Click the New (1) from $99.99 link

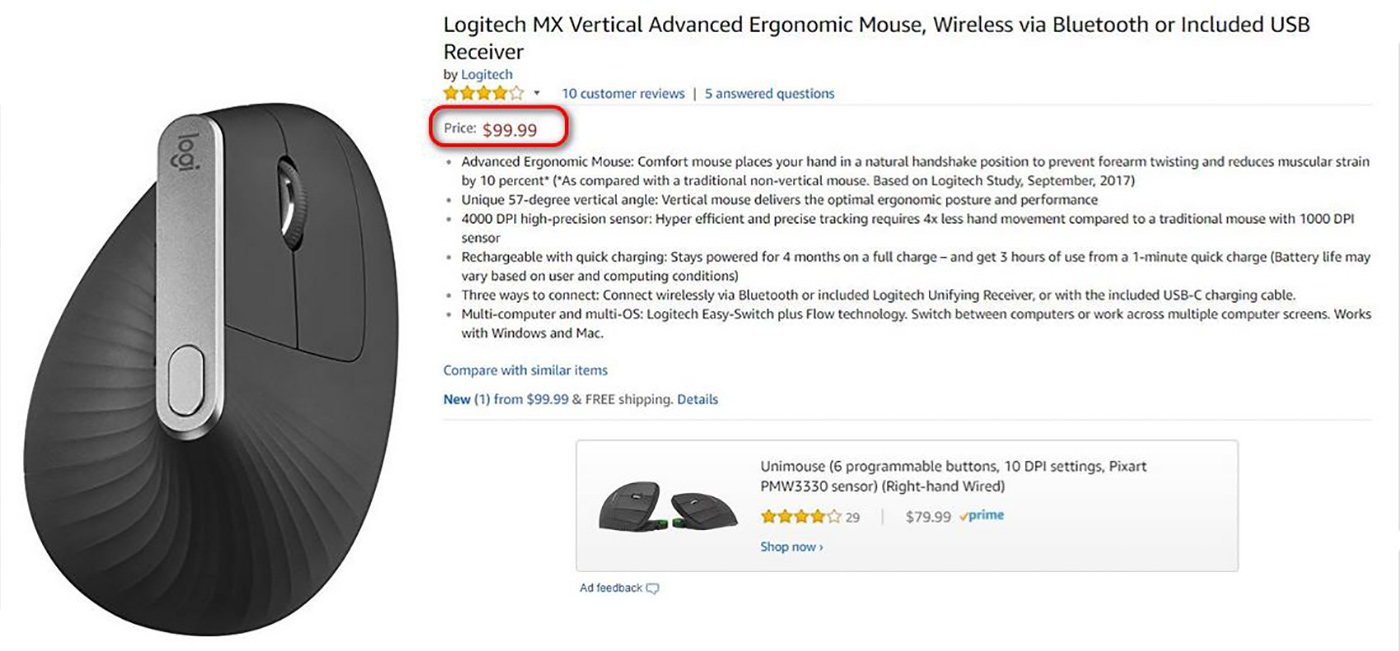tap(505, 399)
